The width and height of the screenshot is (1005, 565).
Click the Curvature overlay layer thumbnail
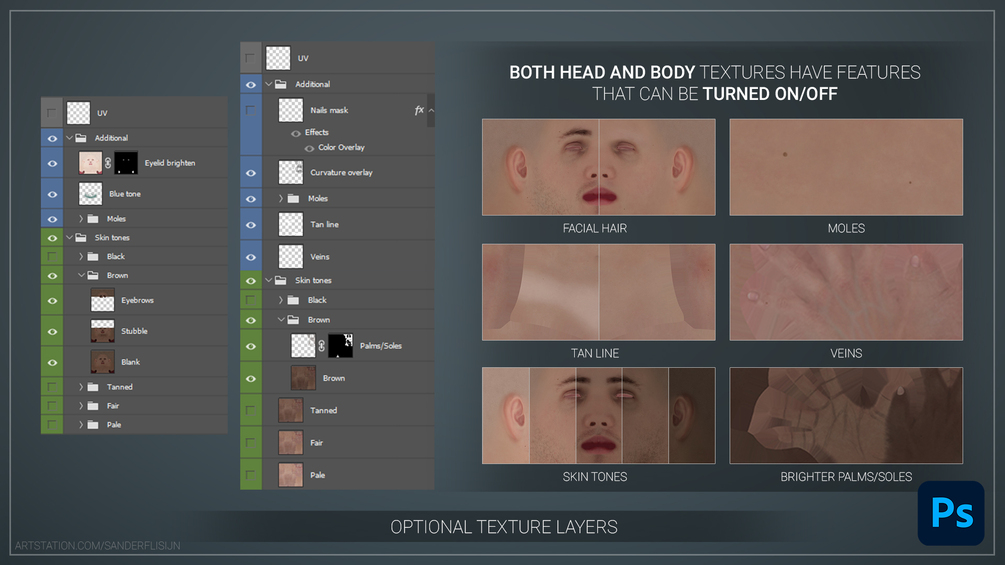click(290, 172)
